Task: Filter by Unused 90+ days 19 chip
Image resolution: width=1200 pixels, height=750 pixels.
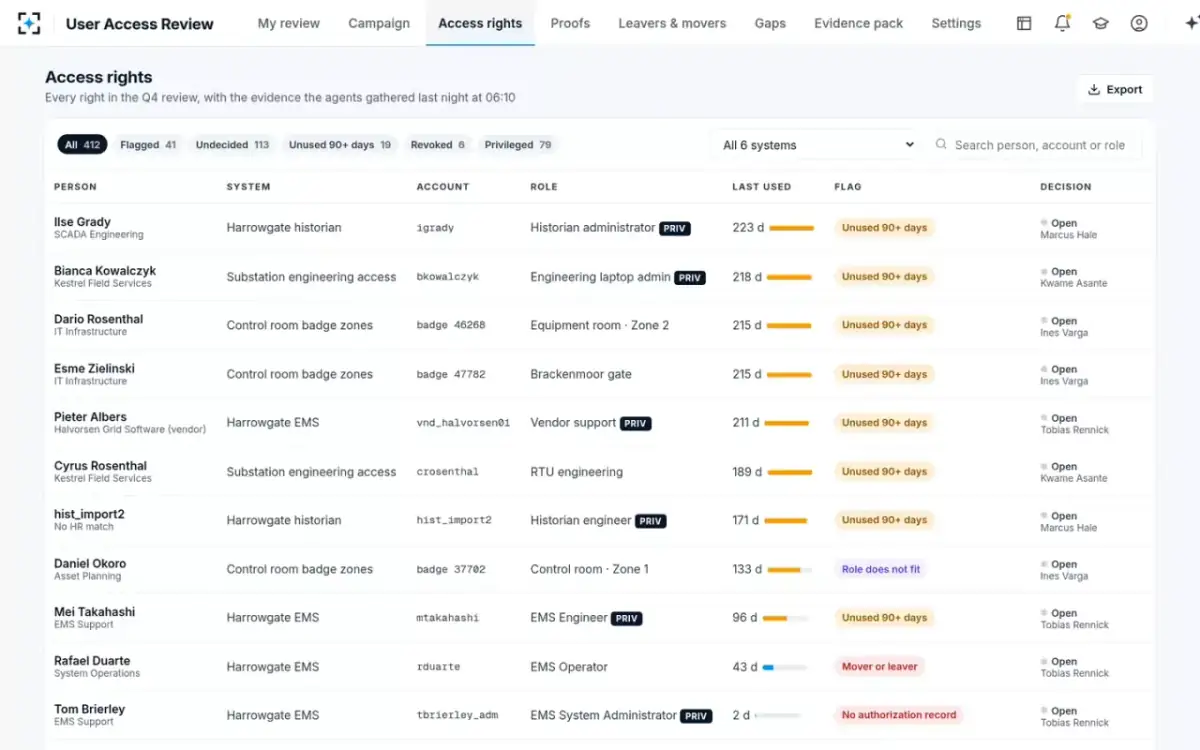Action: point(340,145)
